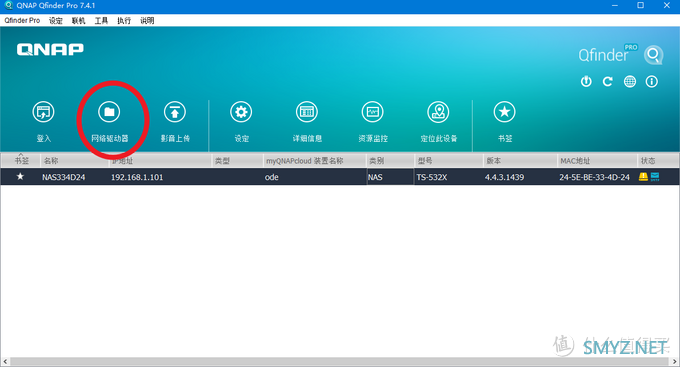Open 资源监控 resource monitor
The width and height of the screenshot is (680, 367).
373,112
